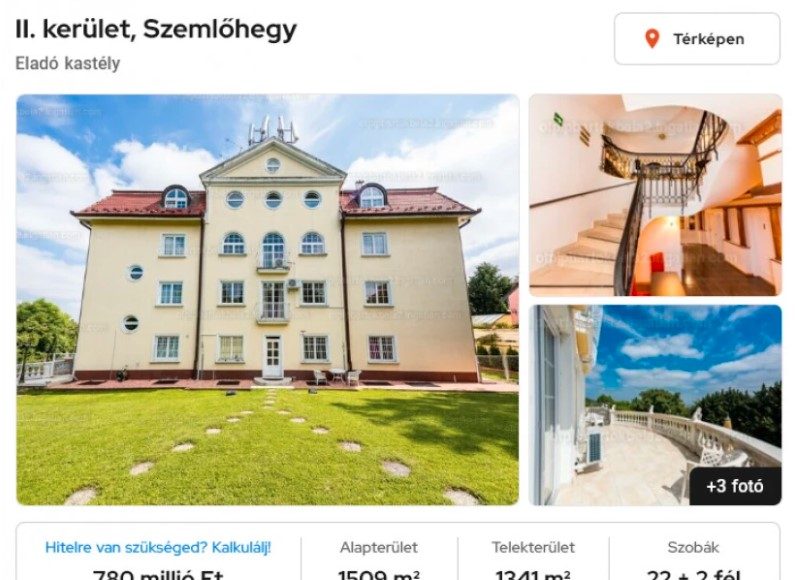Open the terrace balcony photo
798x580 pixels.
pos(655,405)
